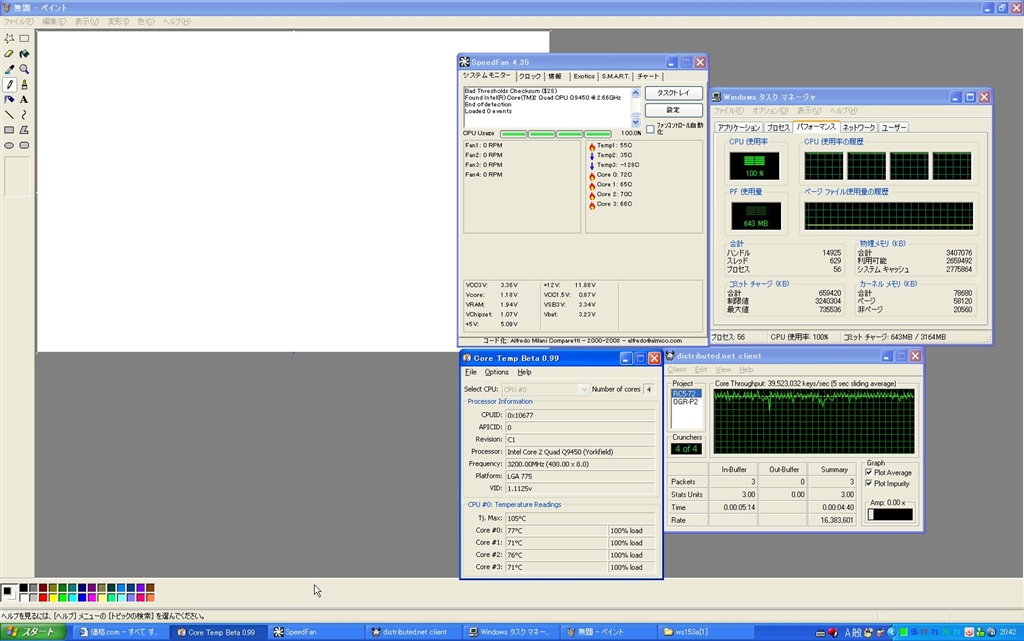Switch to S.M.A.R.T. tab in SpeedFan
This screenshot has width=1024, height=641.
[x=615, y=76]
